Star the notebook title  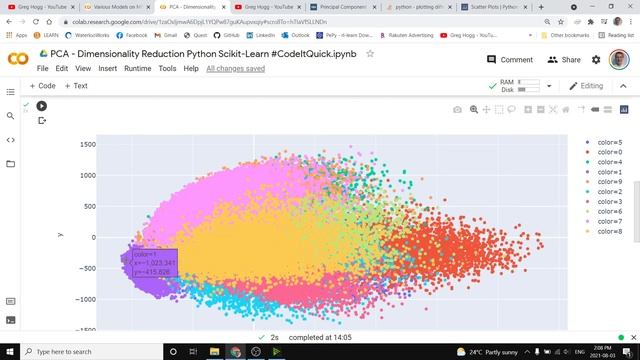(x=370, y=53)
